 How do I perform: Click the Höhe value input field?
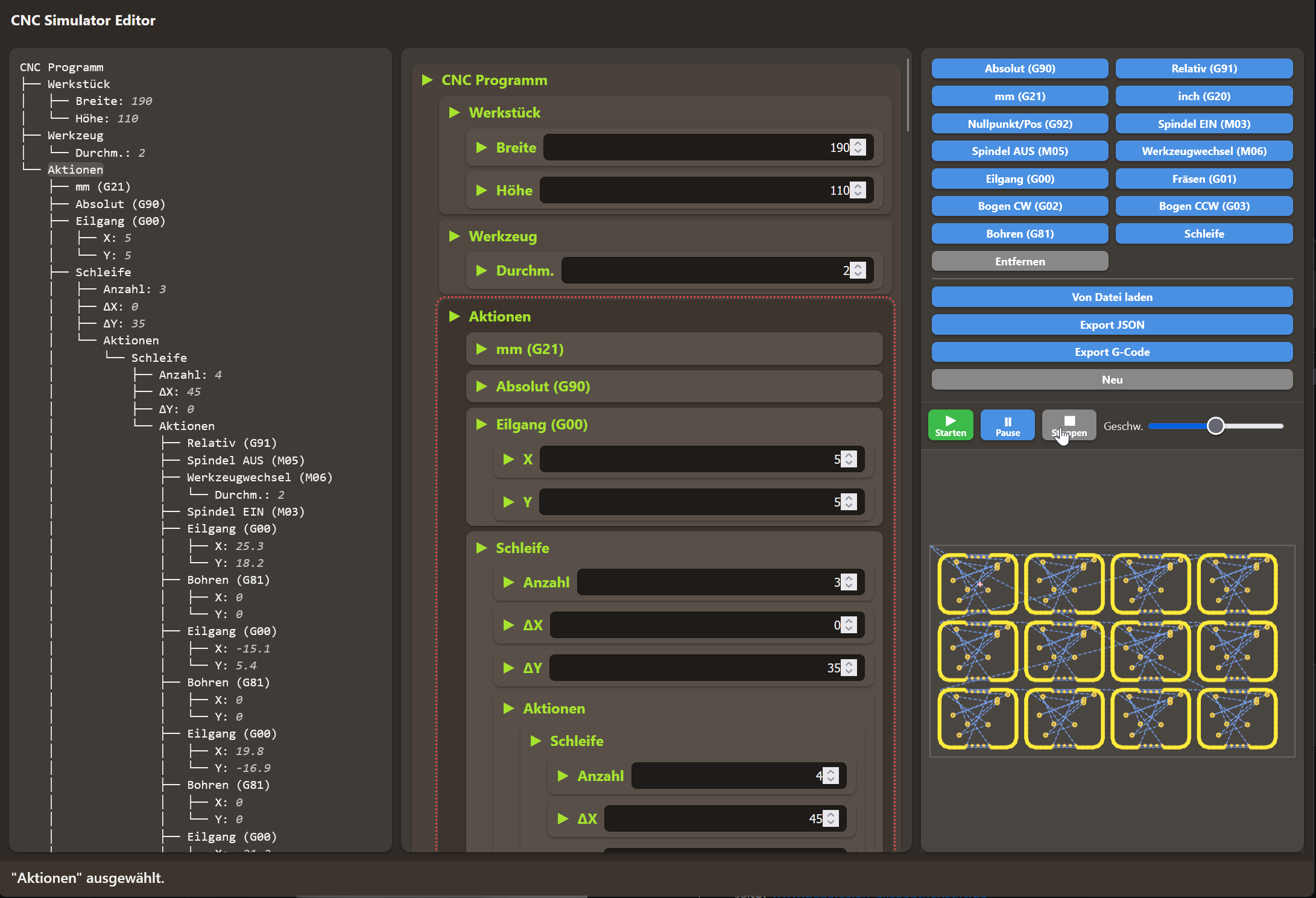pyautogui.click(x=706, y=190)
